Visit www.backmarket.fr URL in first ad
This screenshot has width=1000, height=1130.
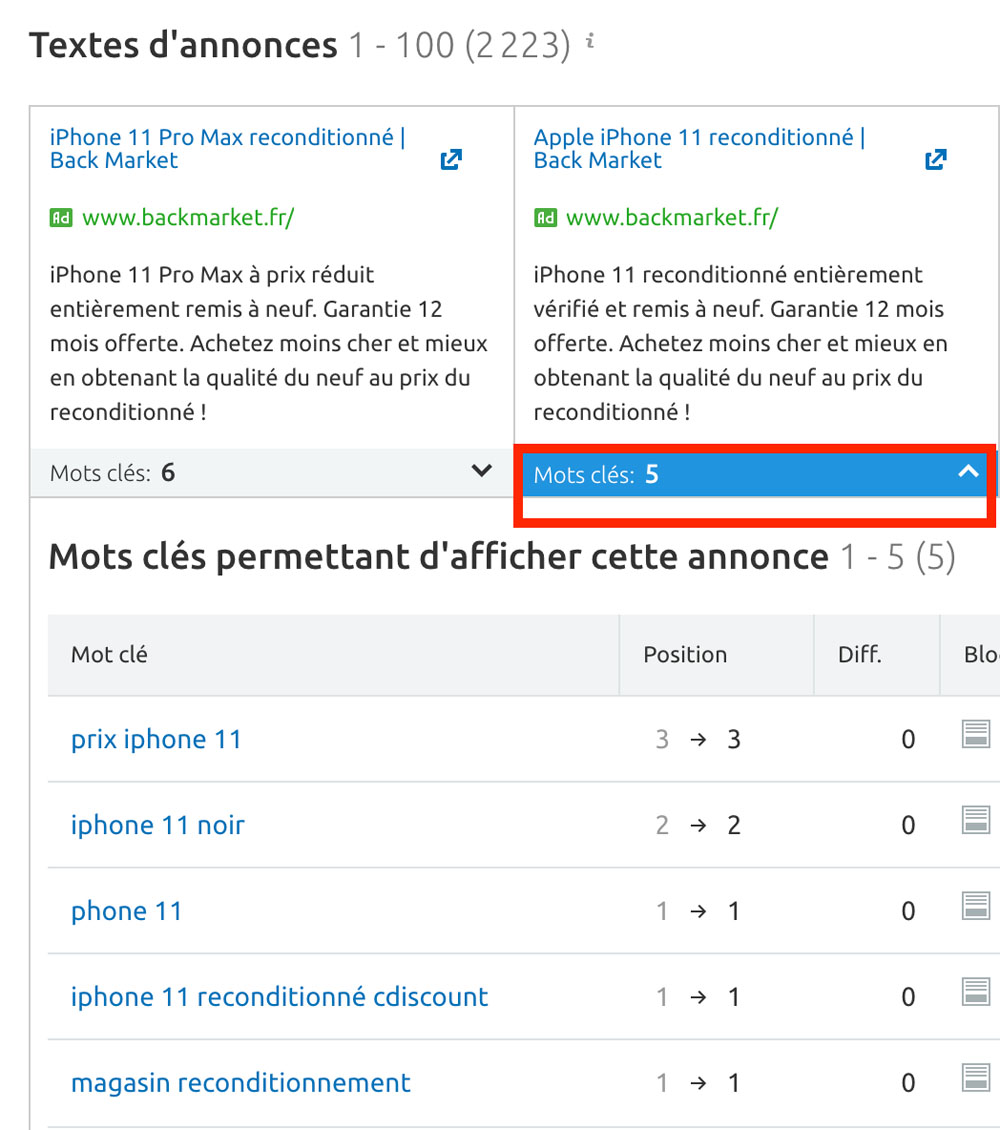tap(188, 217)
